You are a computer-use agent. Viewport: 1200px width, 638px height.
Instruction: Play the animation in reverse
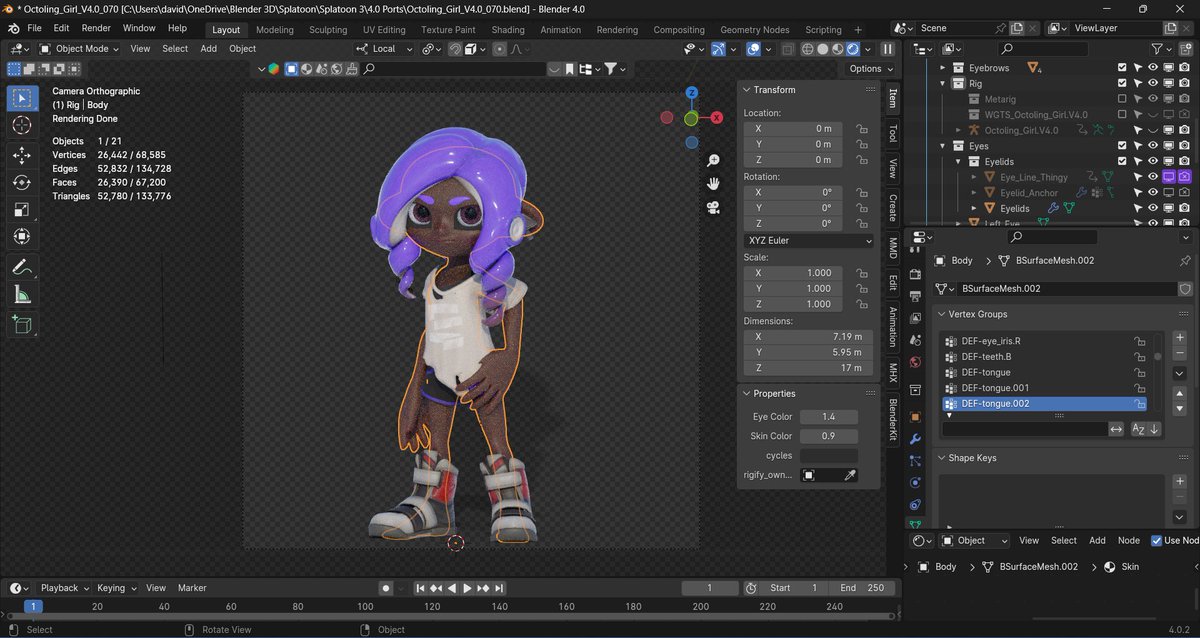pyautogui.click(x=452, y=588)
